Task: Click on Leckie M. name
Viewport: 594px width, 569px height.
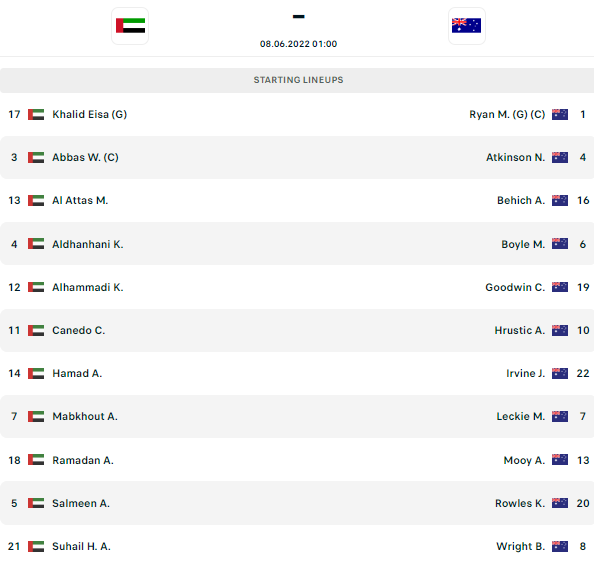Action: point(521,416)
